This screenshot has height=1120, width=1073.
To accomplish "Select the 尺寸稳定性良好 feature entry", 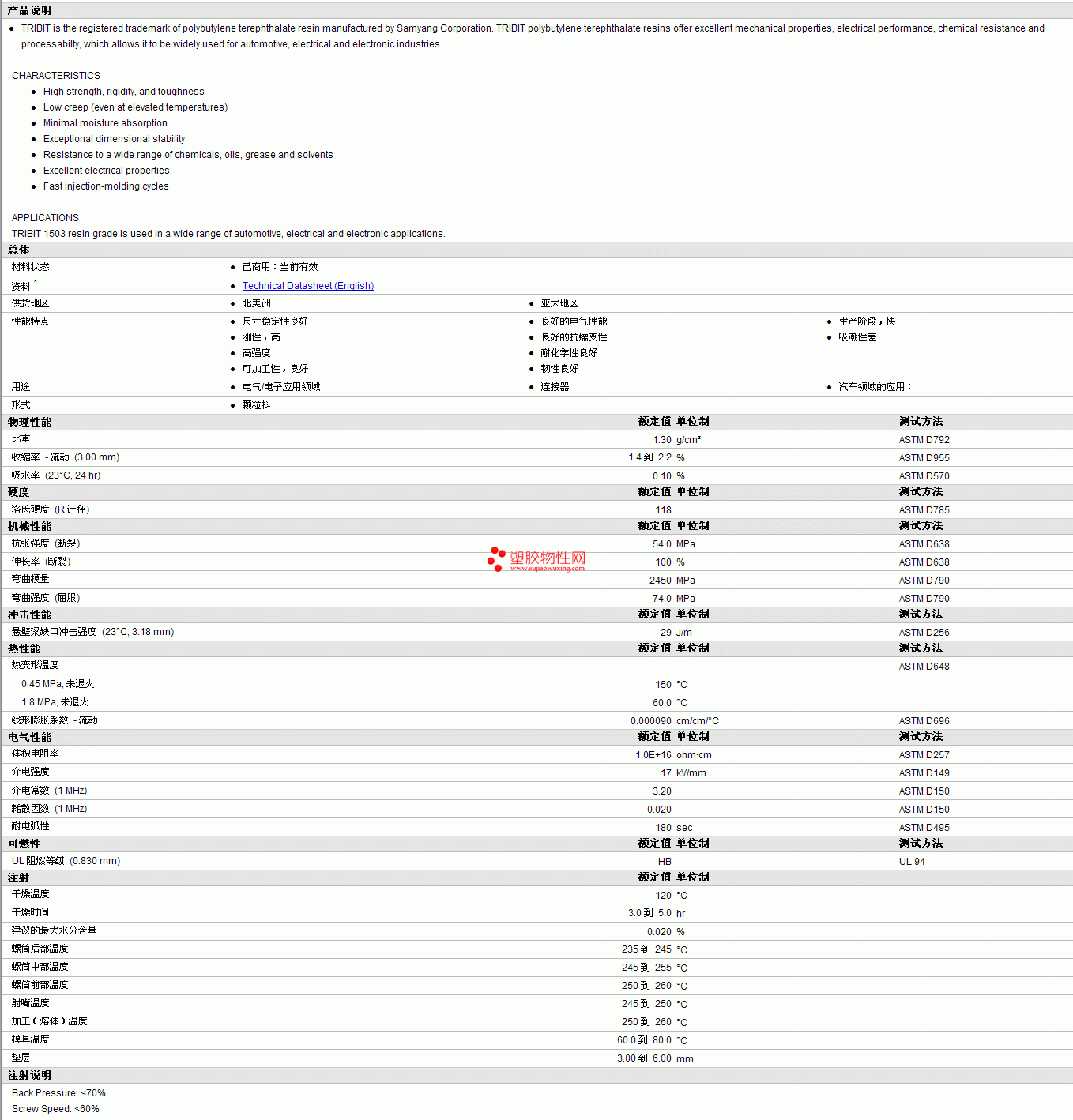I will (x=275, y=321).
